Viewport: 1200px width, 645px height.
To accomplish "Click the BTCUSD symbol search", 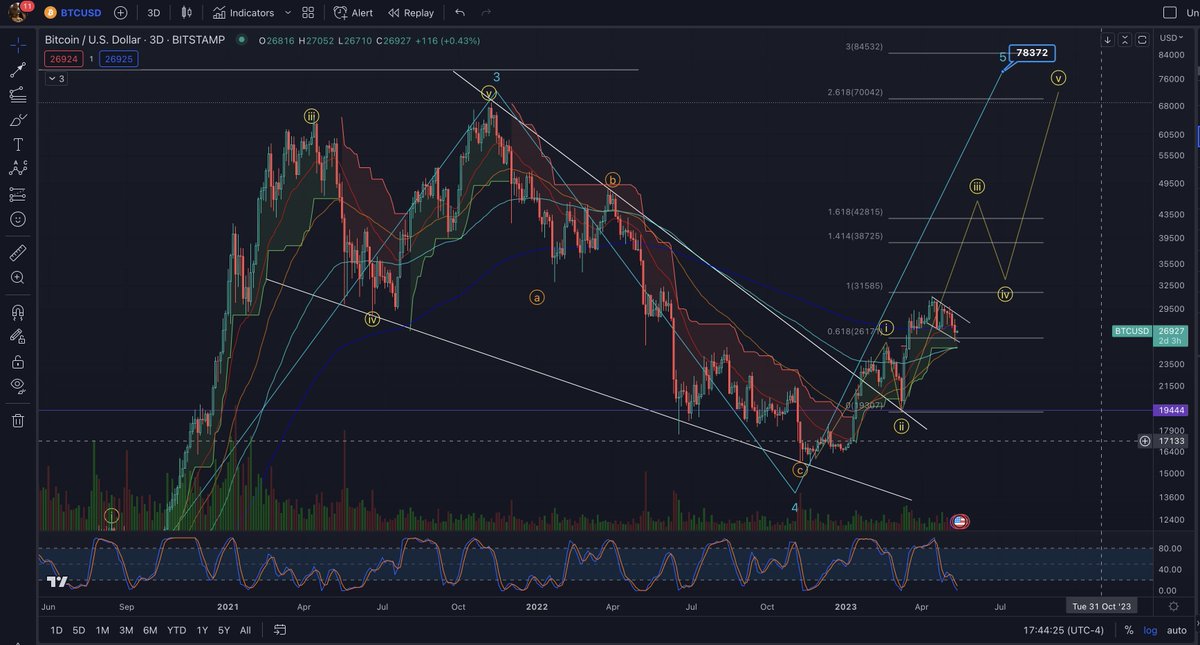I will pos(73,13).
